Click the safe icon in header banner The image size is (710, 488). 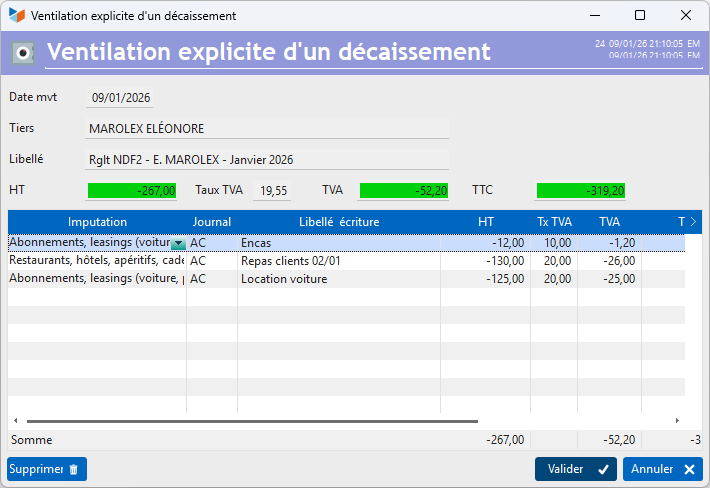click(x=24, y=53)
